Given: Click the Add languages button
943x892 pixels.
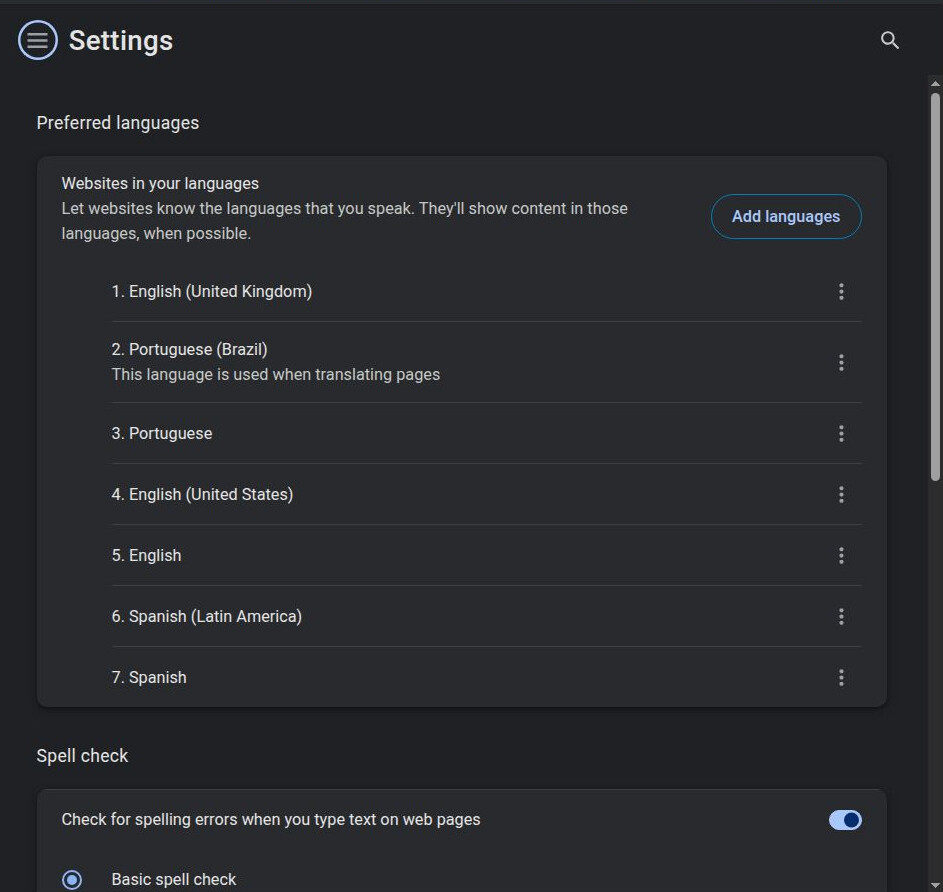Looking at the screenshot, I should click(x=786, y=216).
